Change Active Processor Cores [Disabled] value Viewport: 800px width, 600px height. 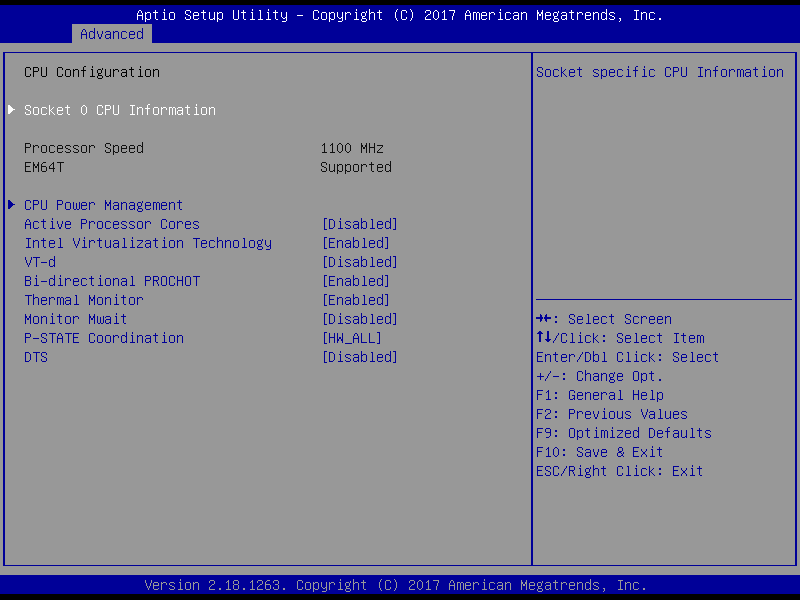pyautogui.click(x=359, y=224)
